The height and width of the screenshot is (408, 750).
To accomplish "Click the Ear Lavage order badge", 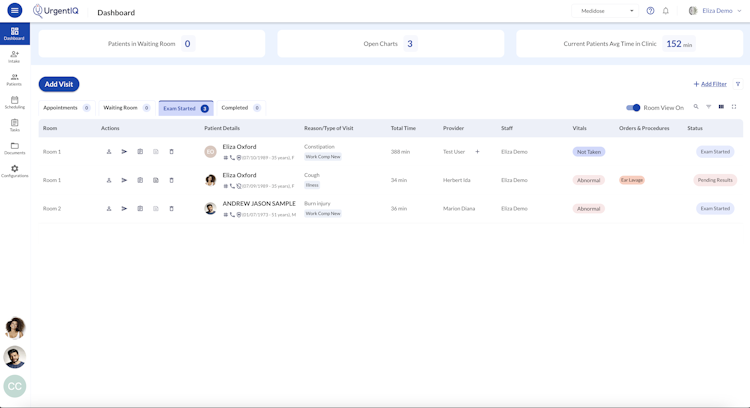I will 632,180.
